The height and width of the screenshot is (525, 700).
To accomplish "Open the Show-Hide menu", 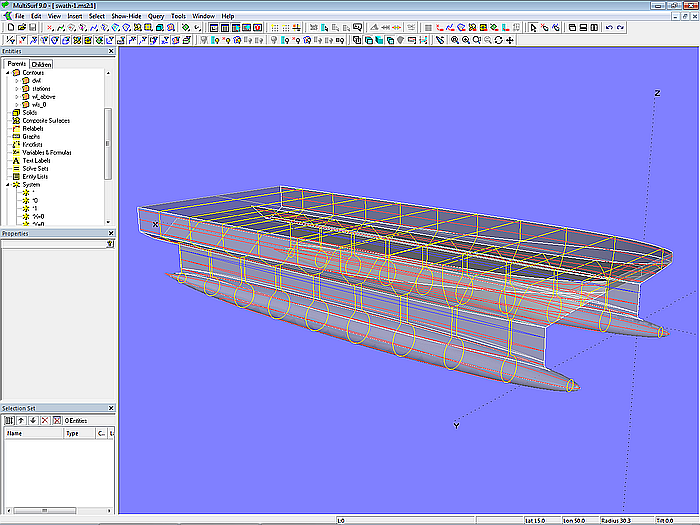I will (126, 17).
